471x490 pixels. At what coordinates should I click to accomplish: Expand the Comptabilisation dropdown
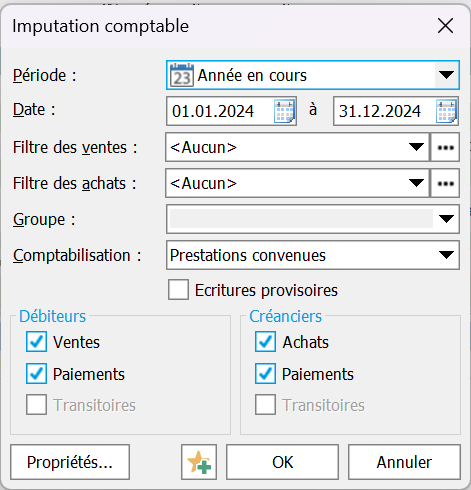point(446,255)
